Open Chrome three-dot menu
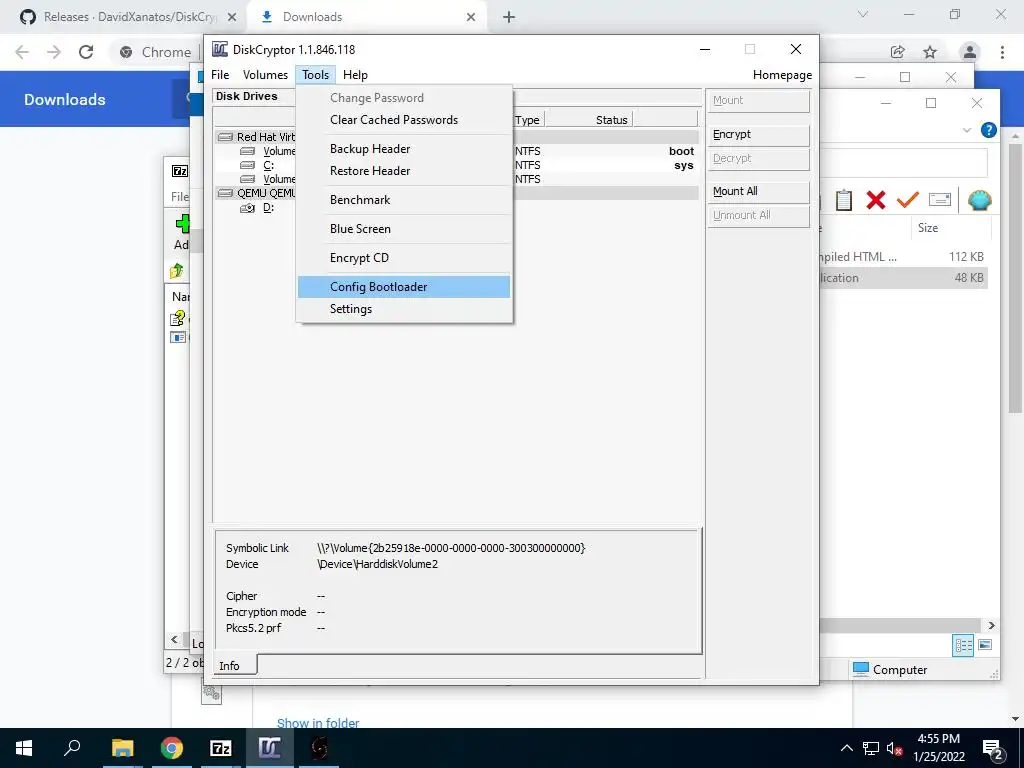1024x768 pixels. point(1002,52)
